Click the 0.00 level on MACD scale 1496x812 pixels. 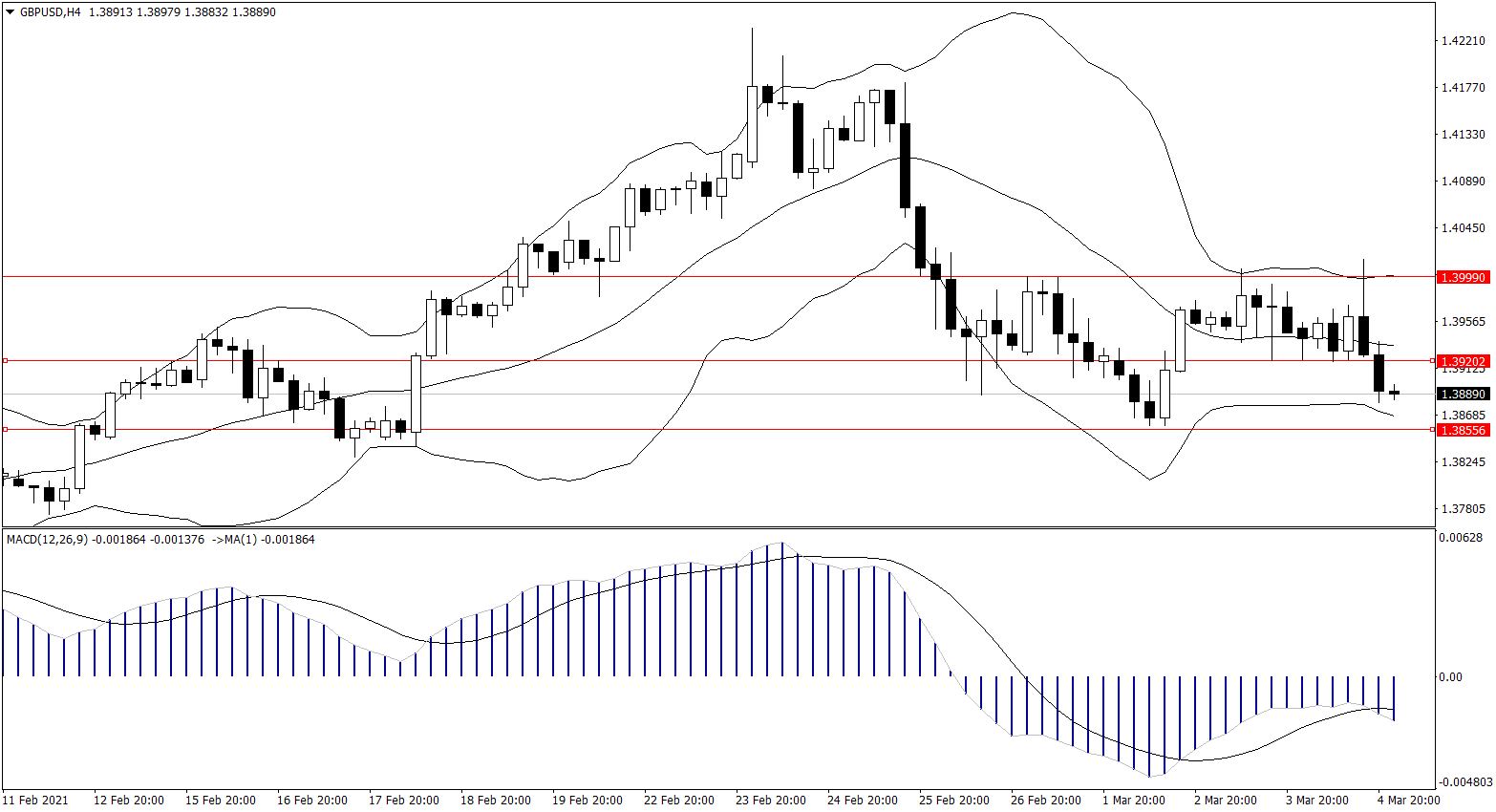pyautogui.click(x=1450, y=677)
